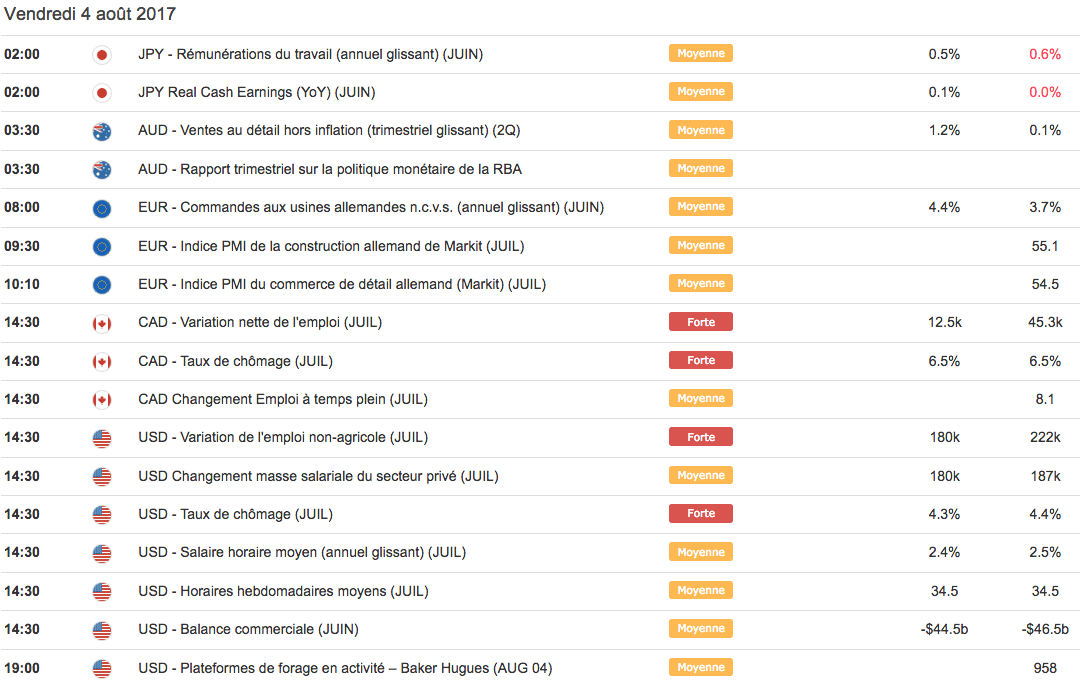Click the Japan flag beside Rémunérations du travail

click(101, 54)
